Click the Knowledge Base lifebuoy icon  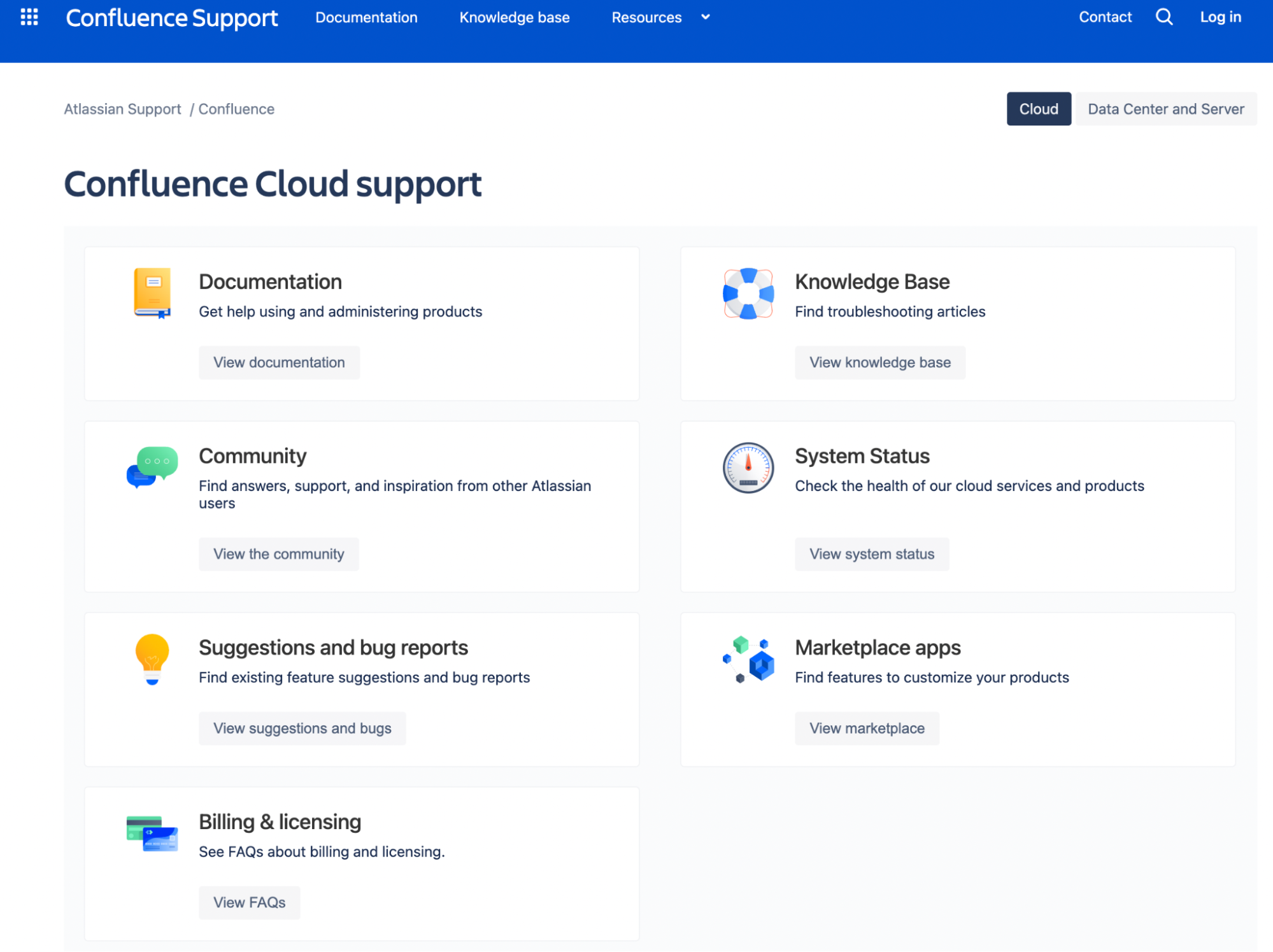click(748, 294)
